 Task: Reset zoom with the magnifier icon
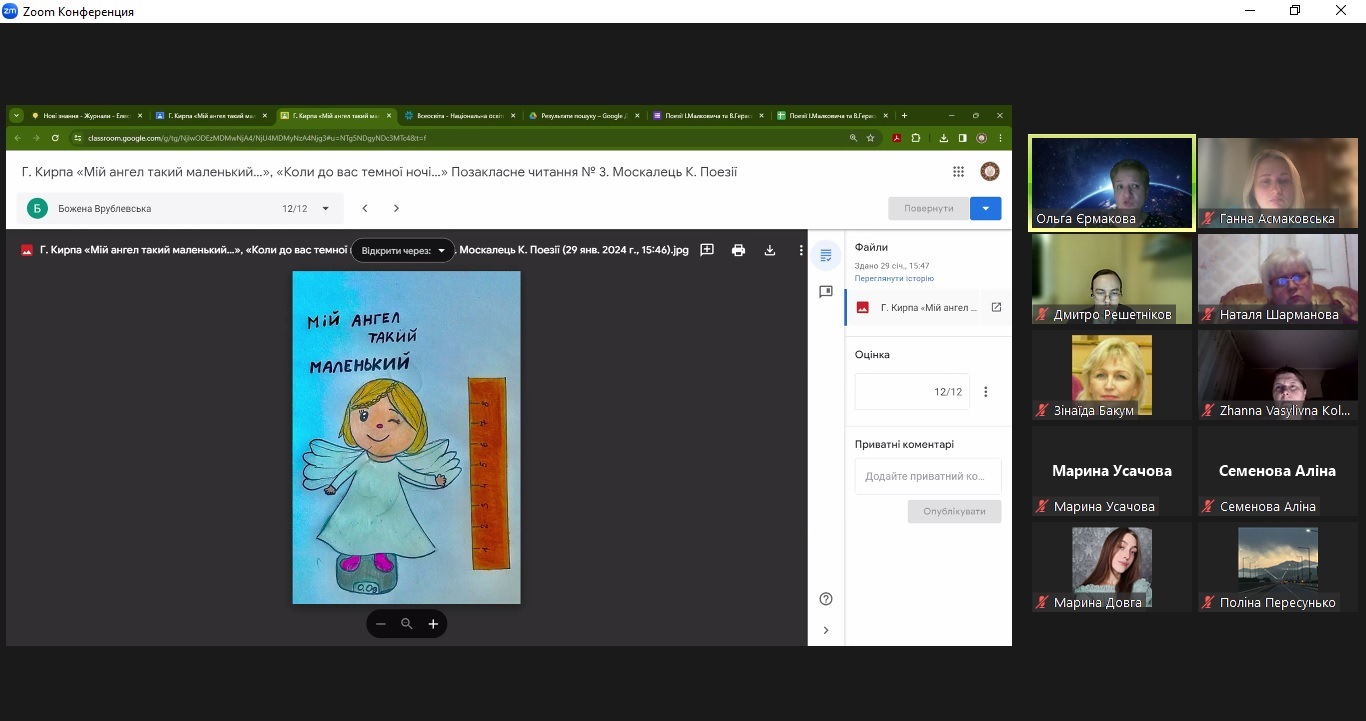click(407, 624)
